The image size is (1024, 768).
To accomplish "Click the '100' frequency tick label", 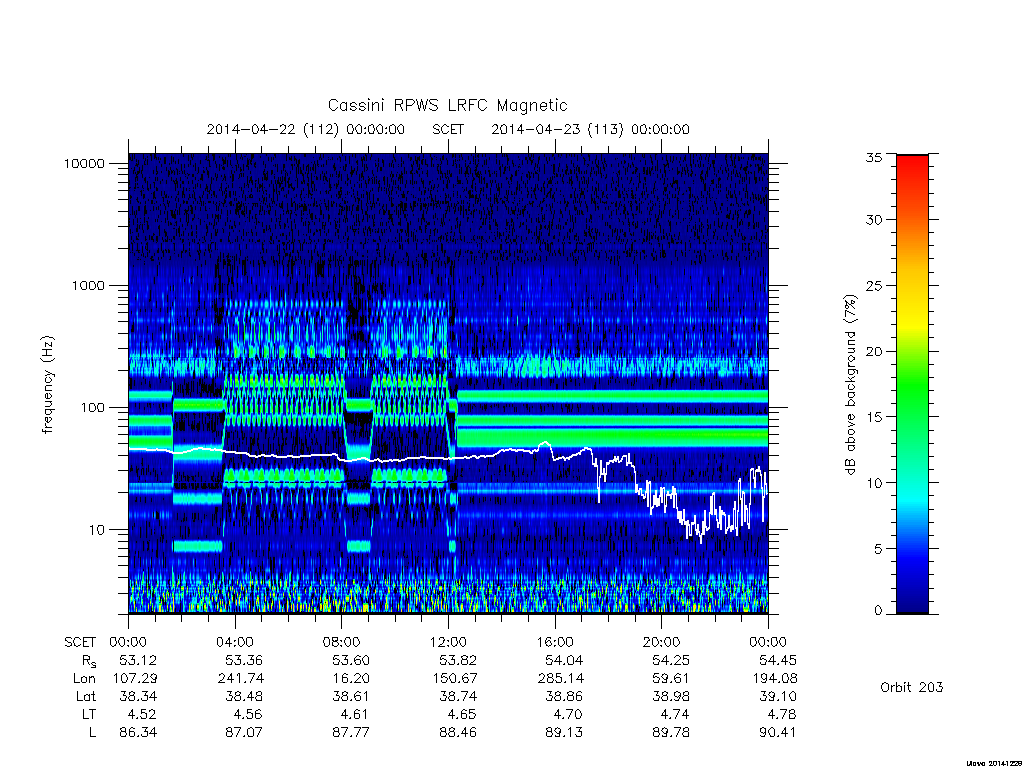I will [92, 408].
